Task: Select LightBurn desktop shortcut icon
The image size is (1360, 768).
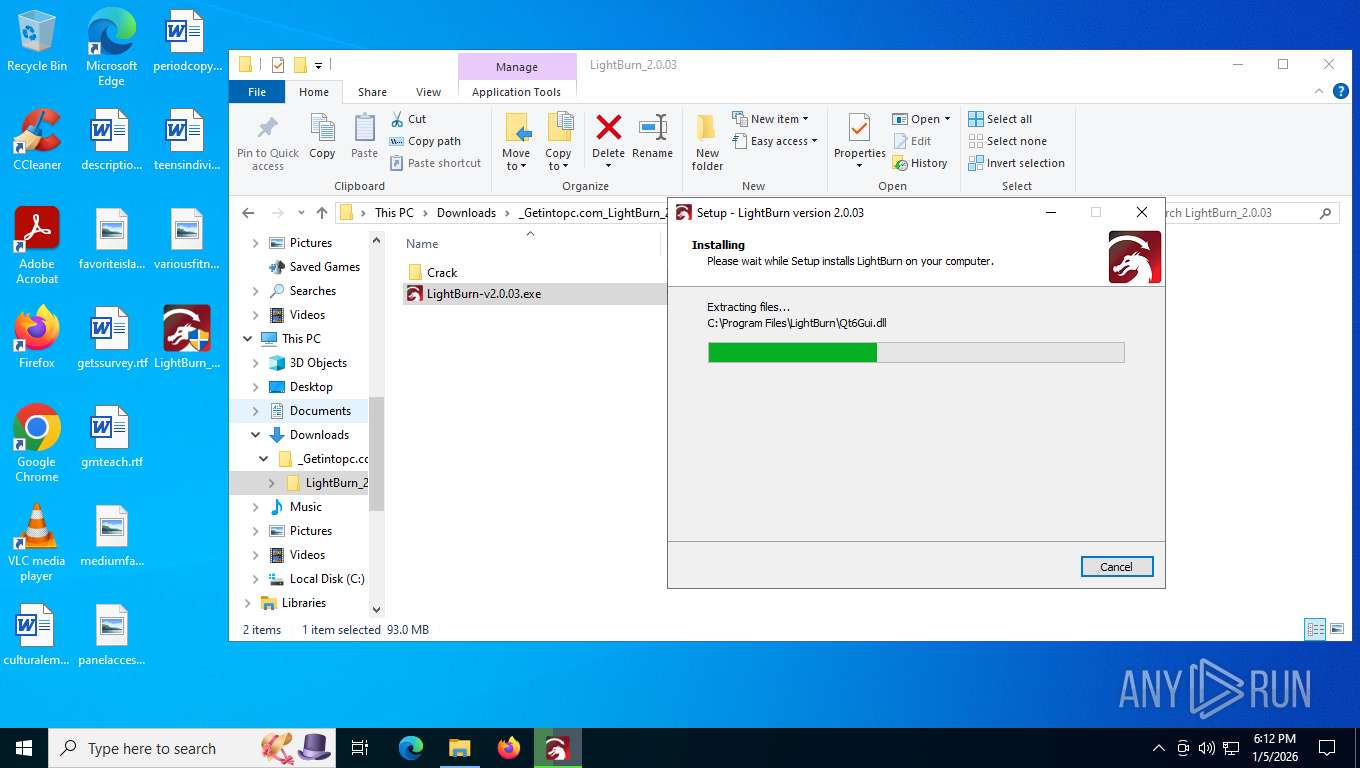Action: tap(186, 337)
